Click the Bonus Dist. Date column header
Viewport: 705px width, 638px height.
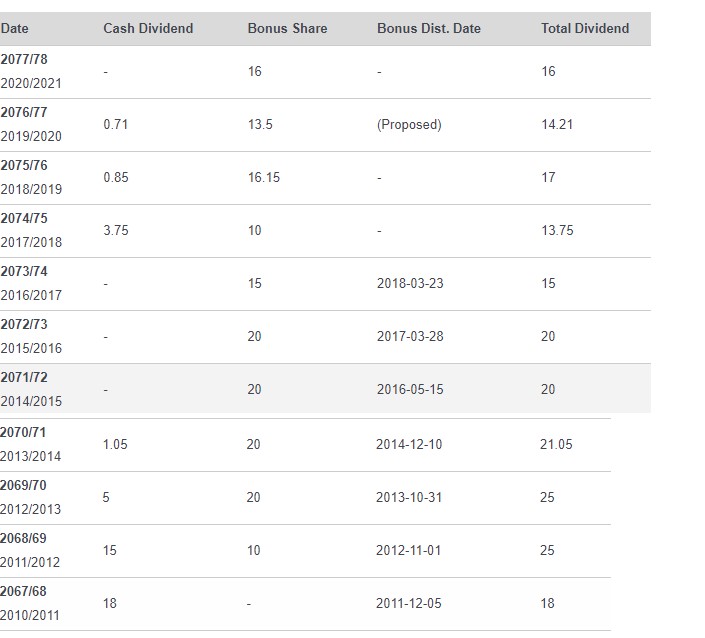pyautogui.click(x=428, y=28)
